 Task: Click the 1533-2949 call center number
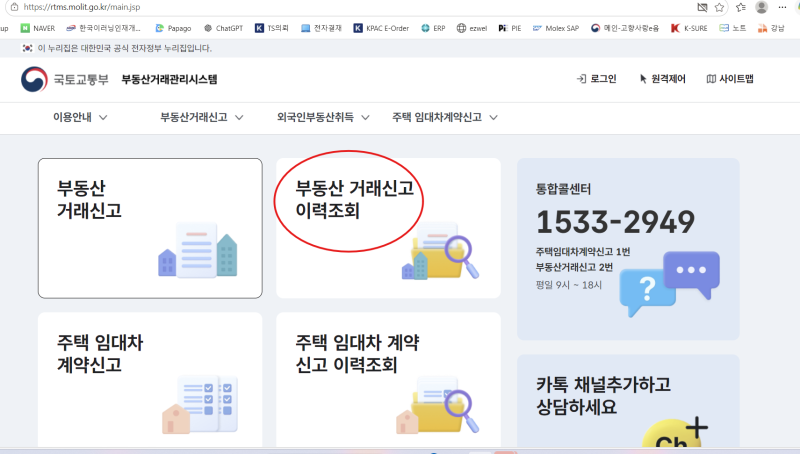click(x=615, y=222)
